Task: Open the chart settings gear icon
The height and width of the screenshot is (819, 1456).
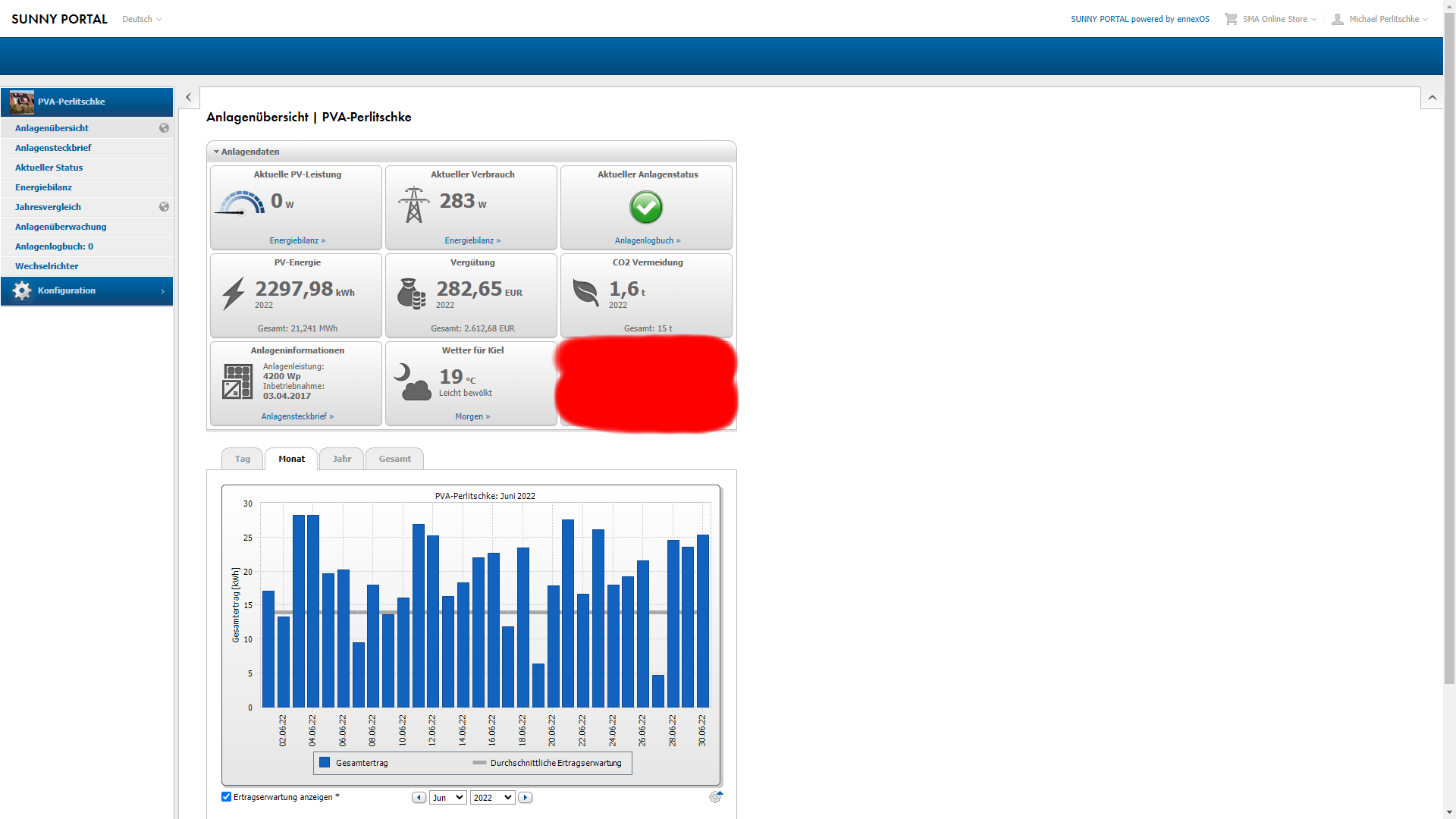Action: 715,797
